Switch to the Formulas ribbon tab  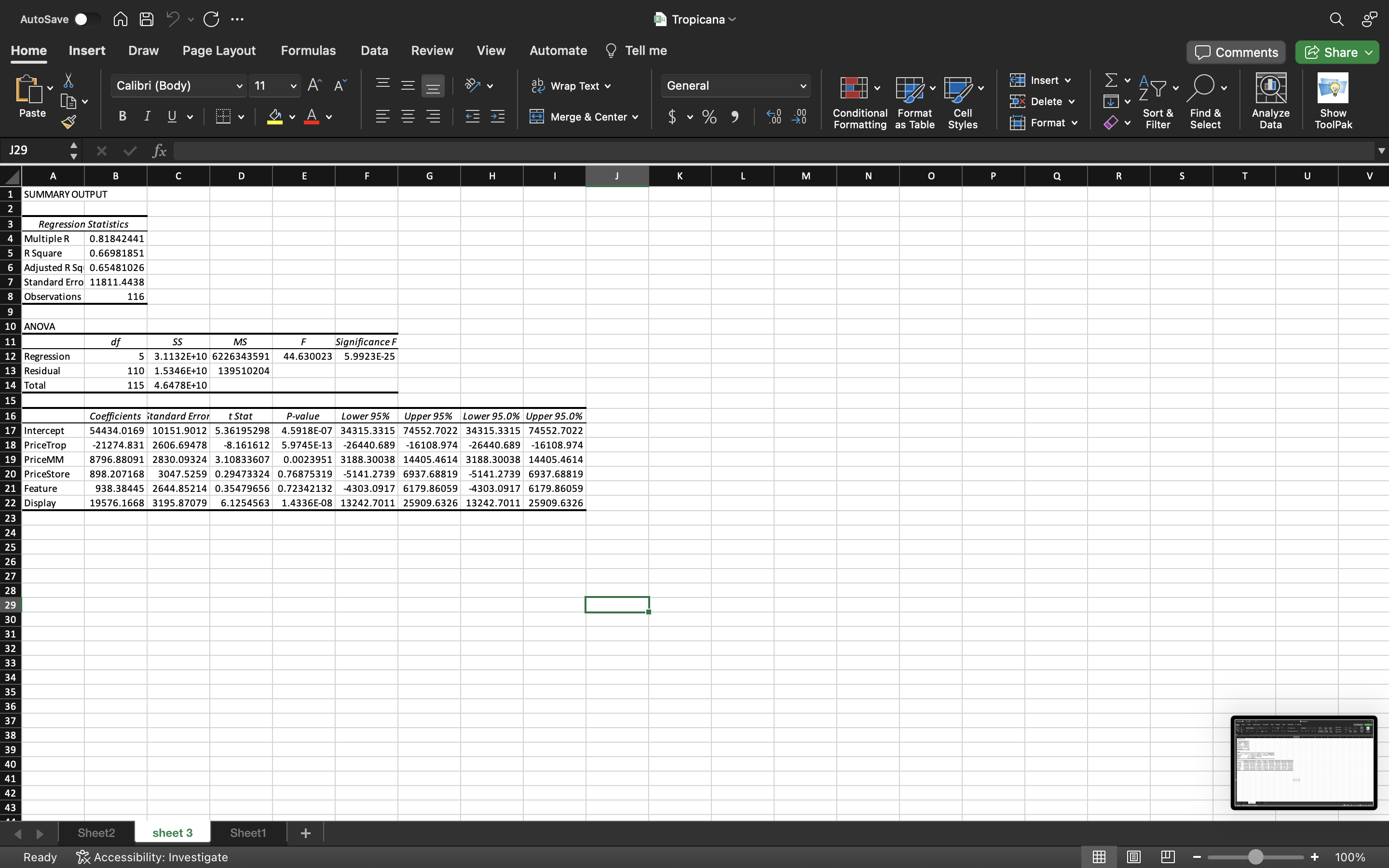(x=308, y=51)
